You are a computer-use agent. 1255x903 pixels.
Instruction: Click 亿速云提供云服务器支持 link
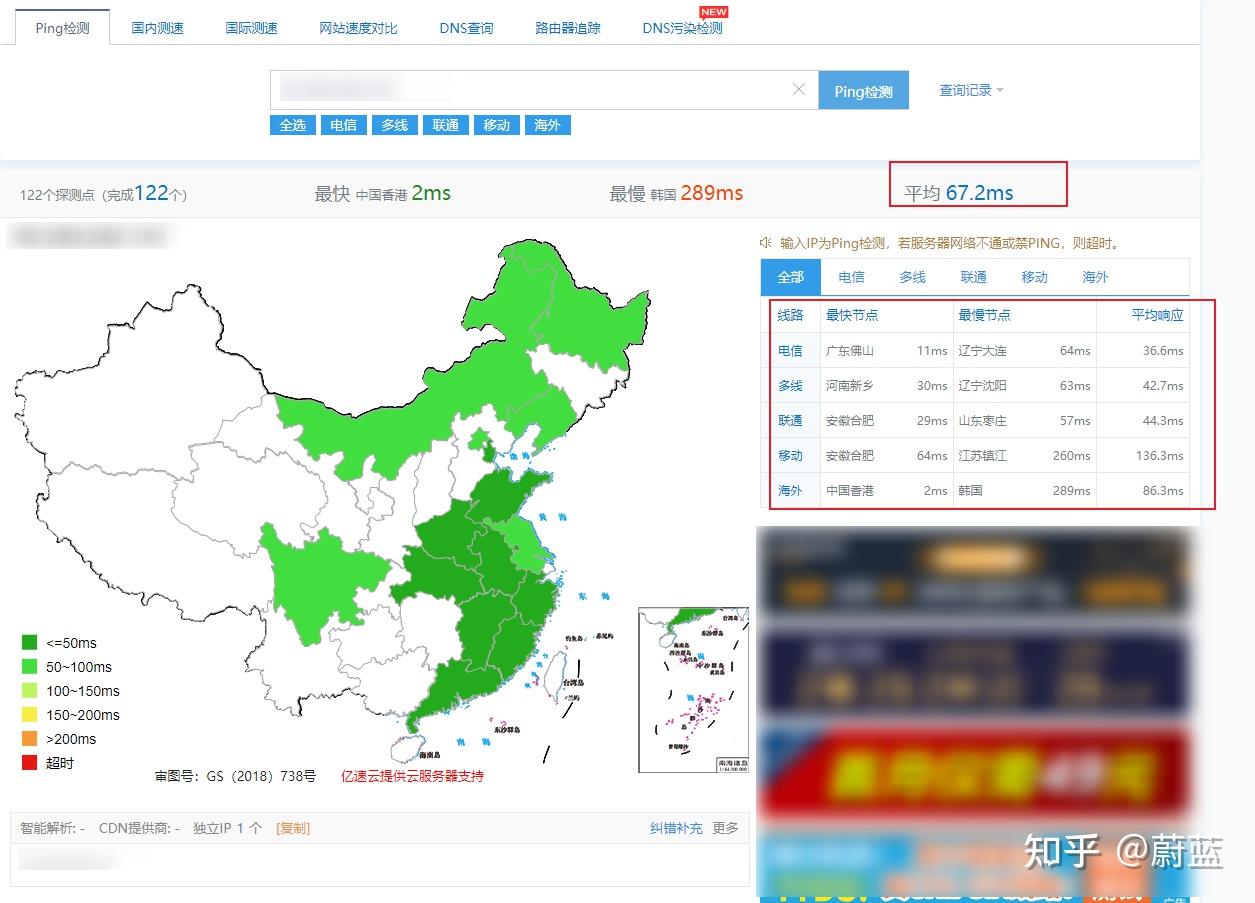412,776
